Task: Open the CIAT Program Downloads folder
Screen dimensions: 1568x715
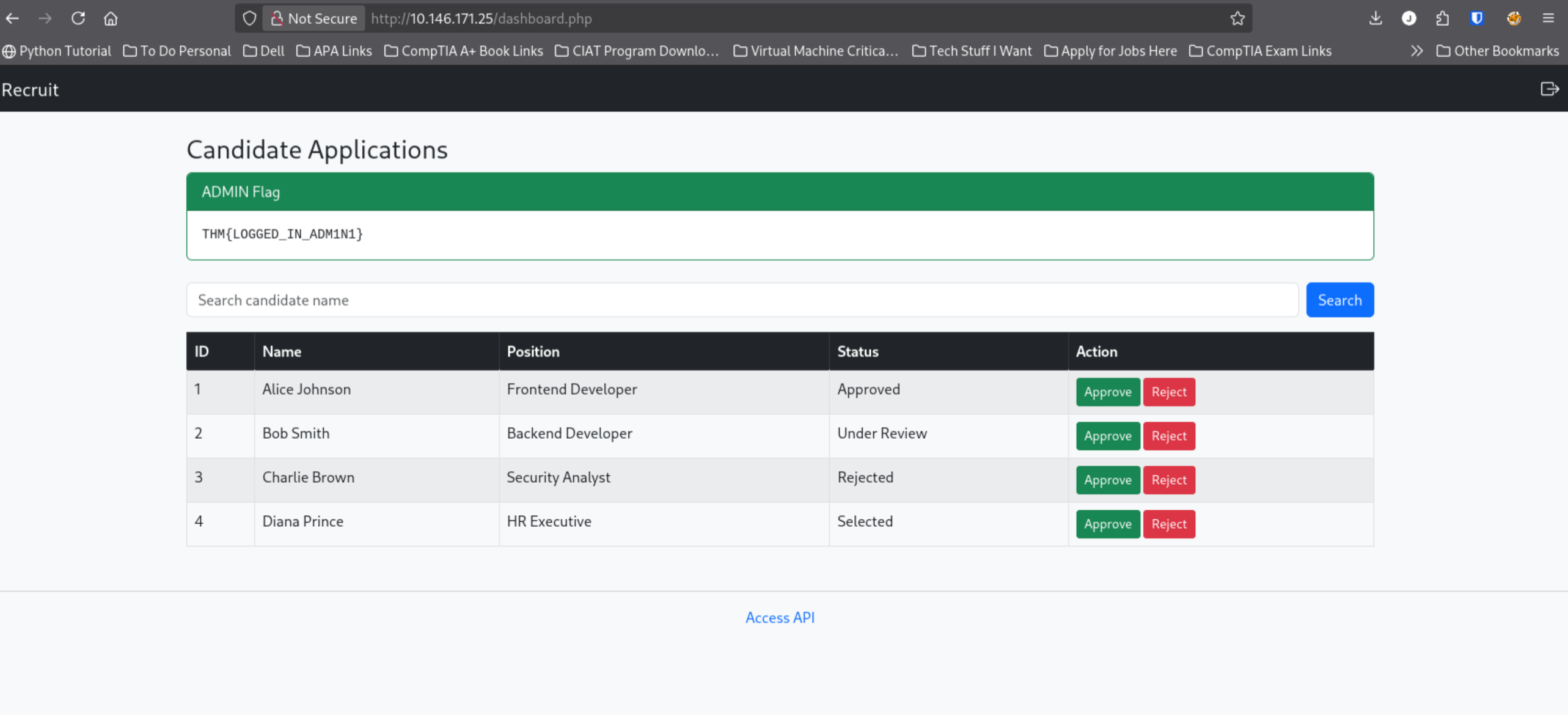Action: coord(636,51)
